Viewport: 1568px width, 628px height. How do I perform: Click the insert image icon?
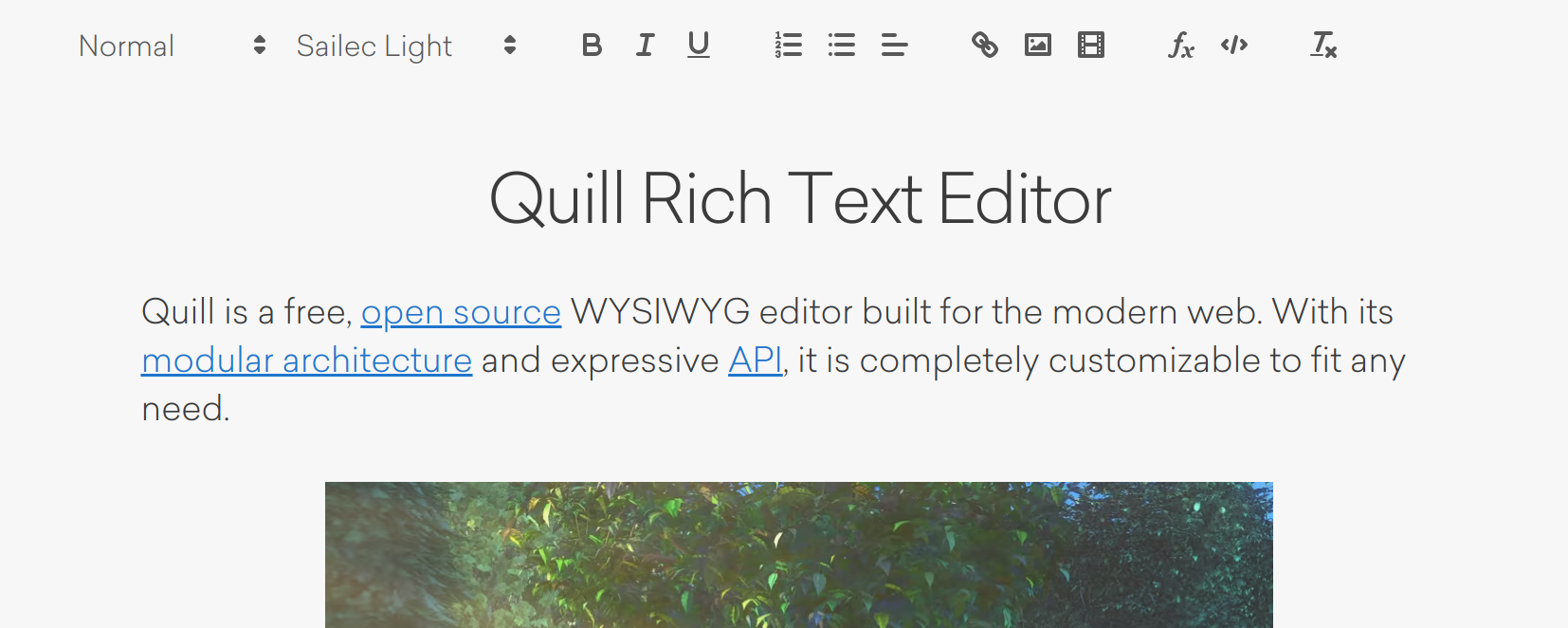click(1038, 45)
